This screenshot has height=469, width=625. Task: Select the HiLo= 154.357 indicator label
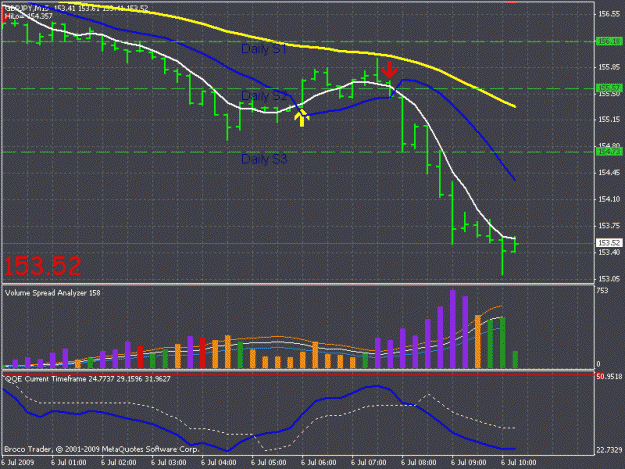point(28,16)
